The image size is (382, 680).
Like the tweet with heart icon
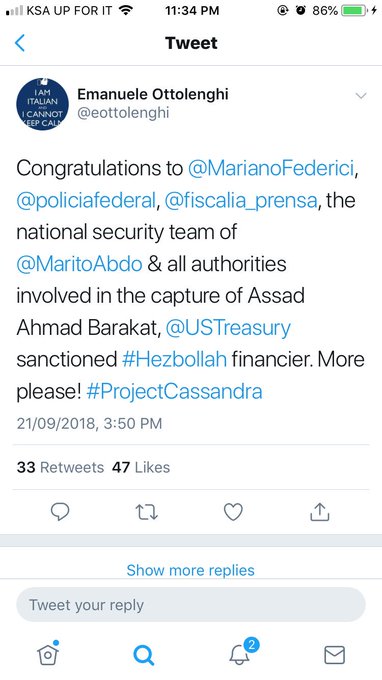pyautogui.click(x=233, y=512)
